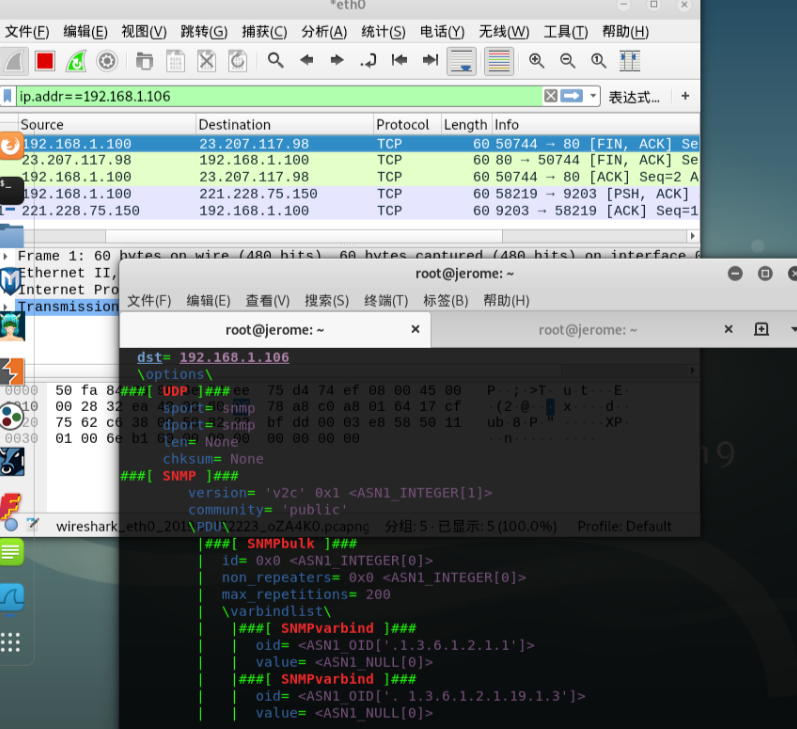The width and height of the screenshot is (797, 729).
Task: Toggle packet list colorization
Action: click(499, 62)
